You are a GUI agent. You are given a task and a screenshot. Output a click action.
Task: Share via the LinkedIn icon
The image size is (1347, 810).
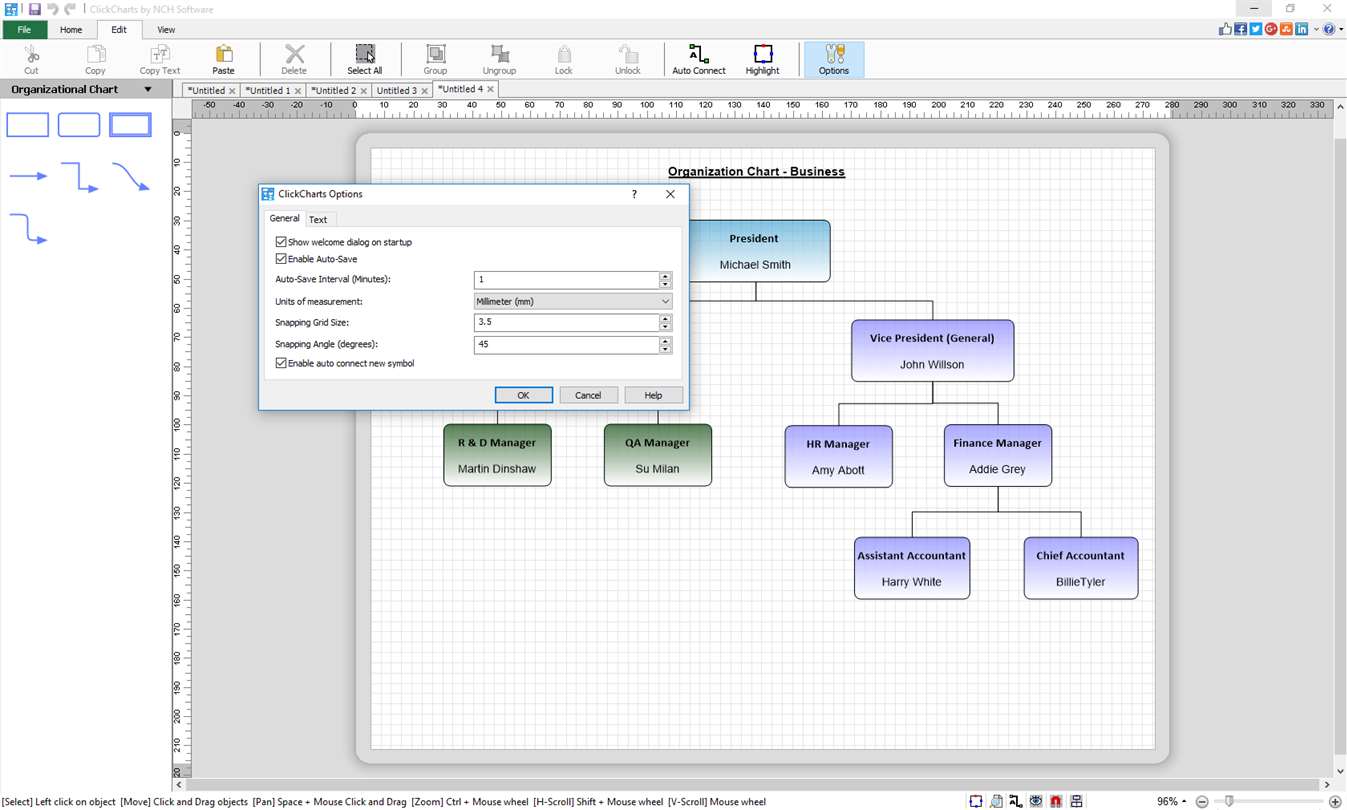point(1301,29)
